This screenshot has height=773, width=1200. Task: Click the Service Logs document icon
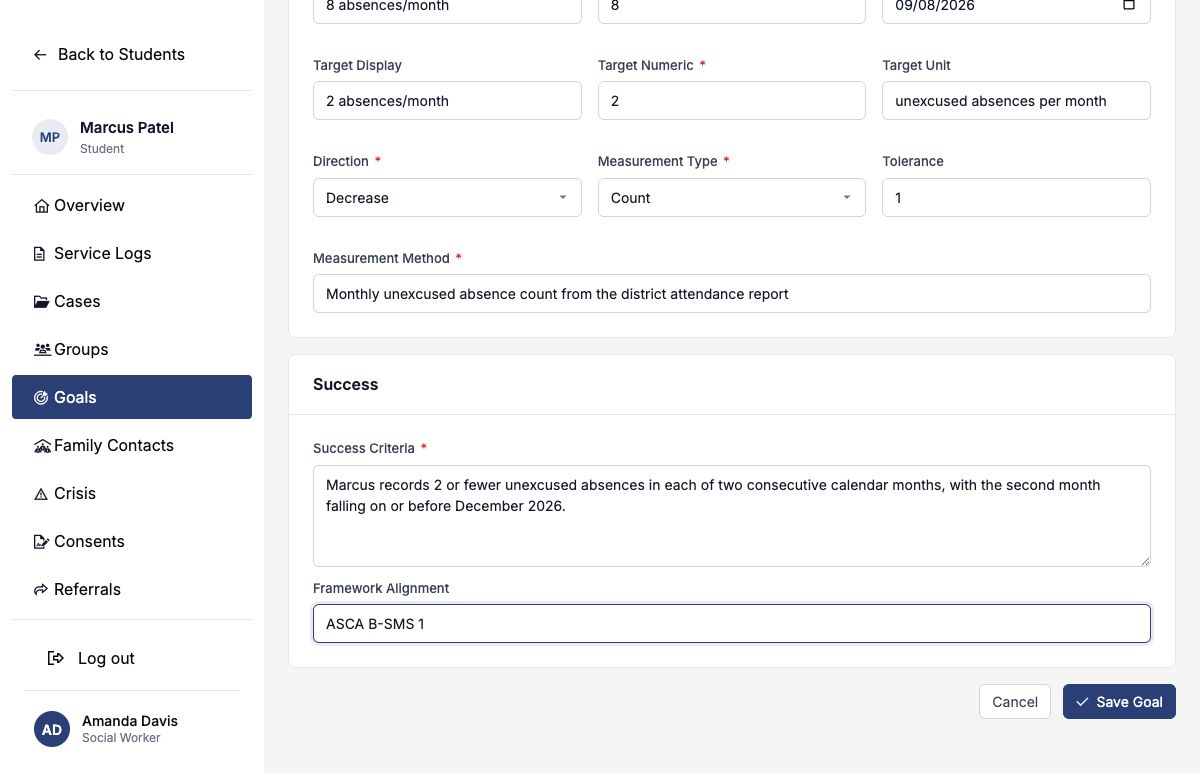[x=40, y=254]
